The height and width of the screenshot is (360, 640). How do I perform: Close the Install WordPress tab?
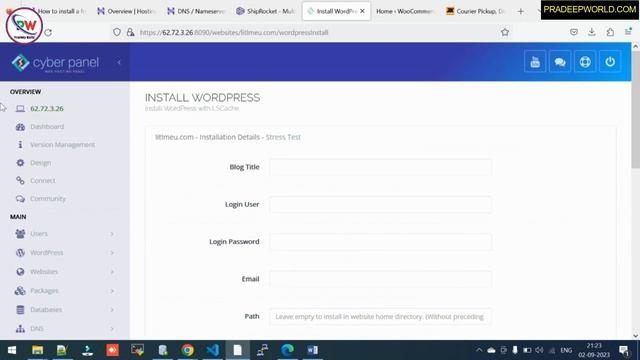point(362,11)
